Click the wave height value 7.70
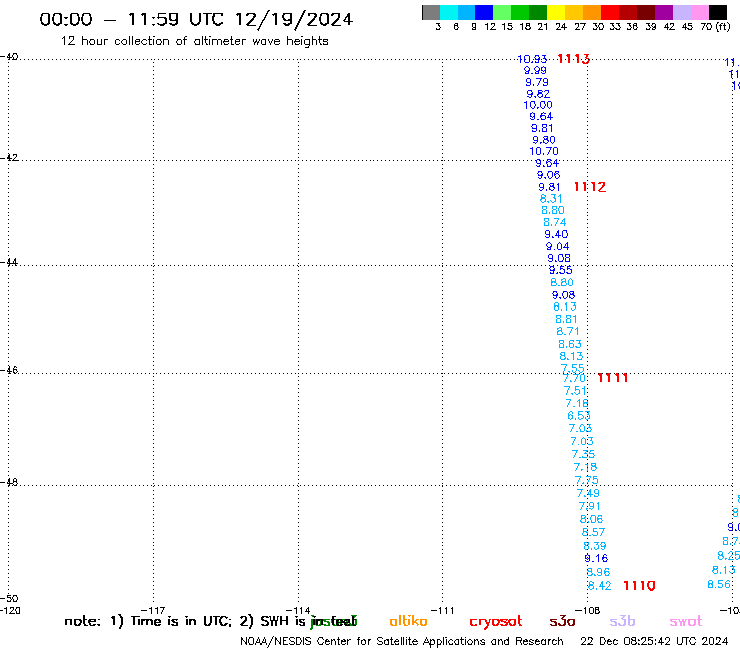 [574, 379]
